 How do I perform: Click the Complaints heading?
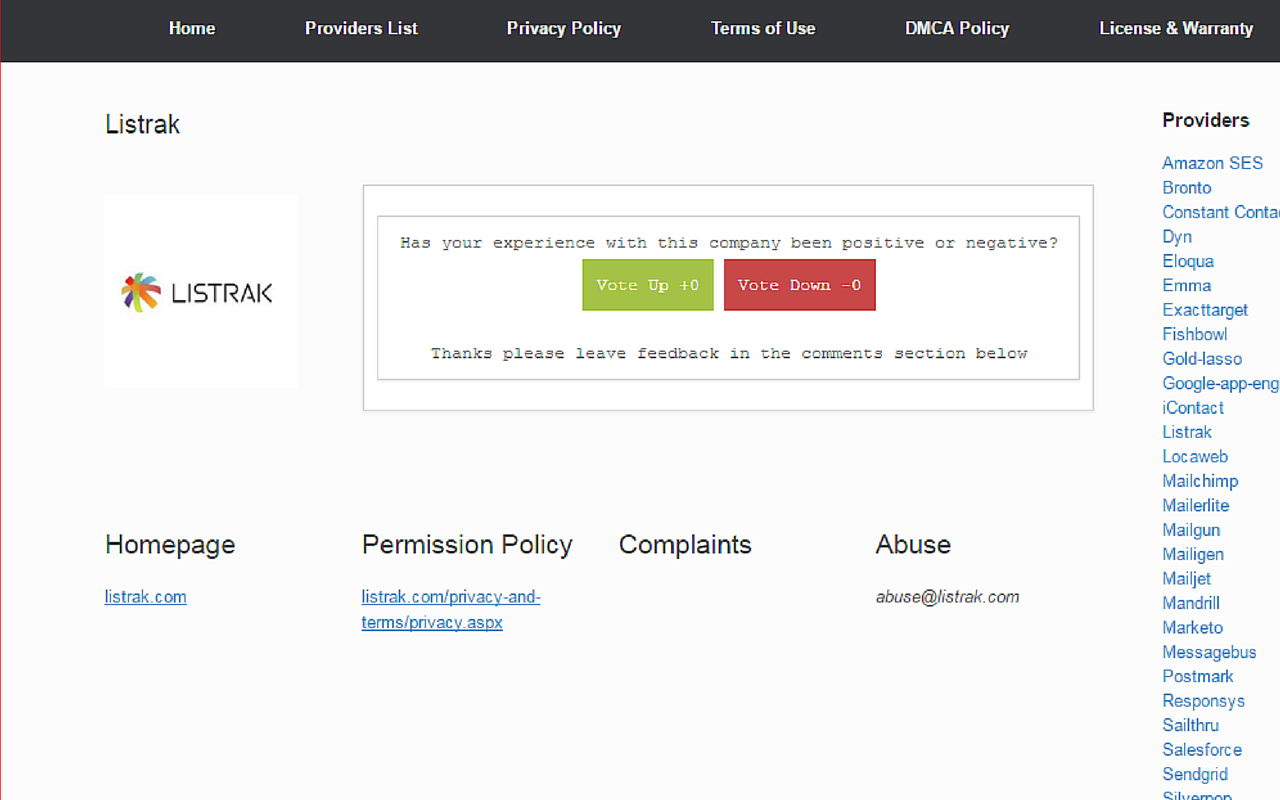point(685,545)
